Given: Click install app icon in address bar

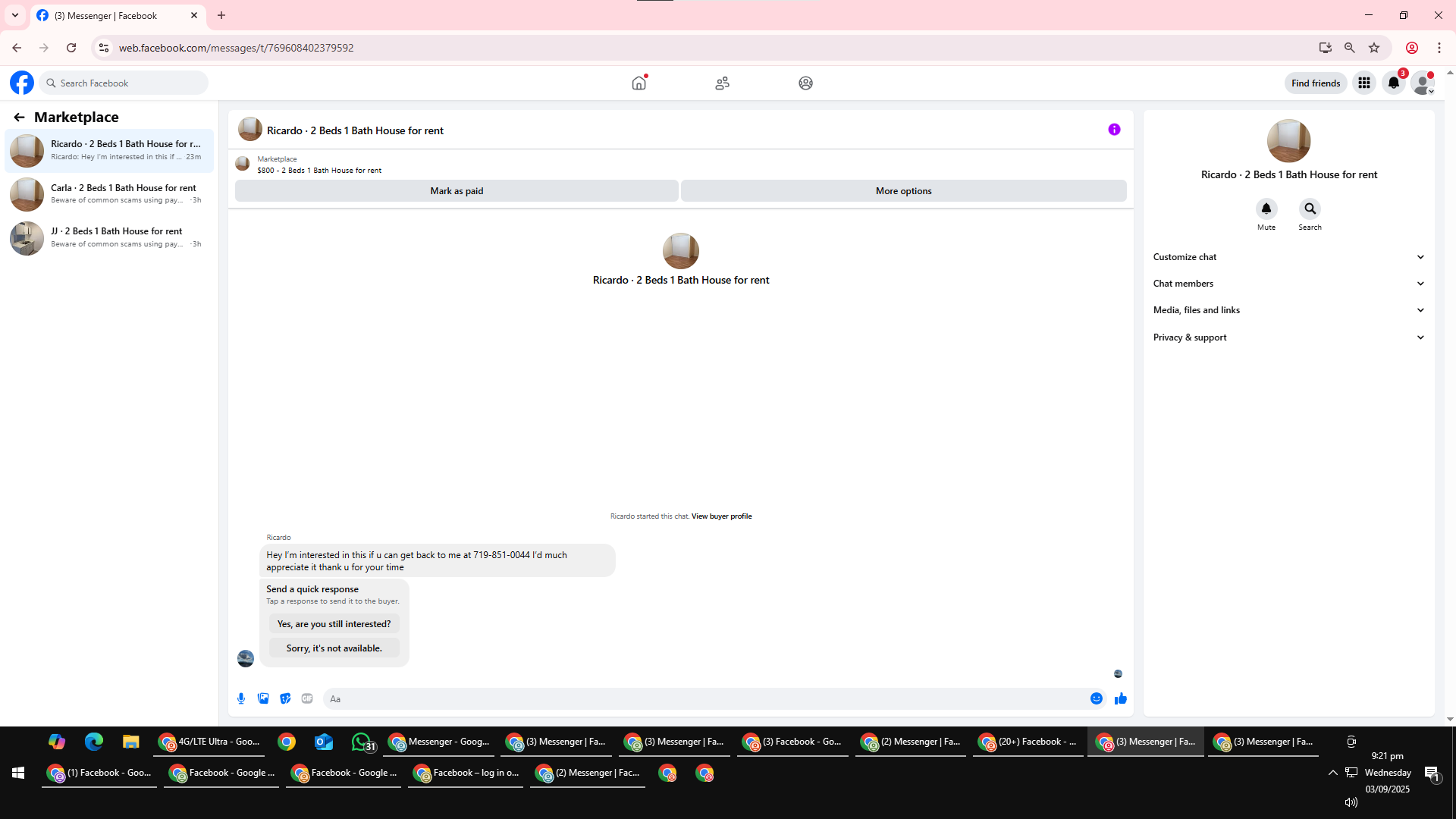Looking at the screenshot, I should (1326, 48).
